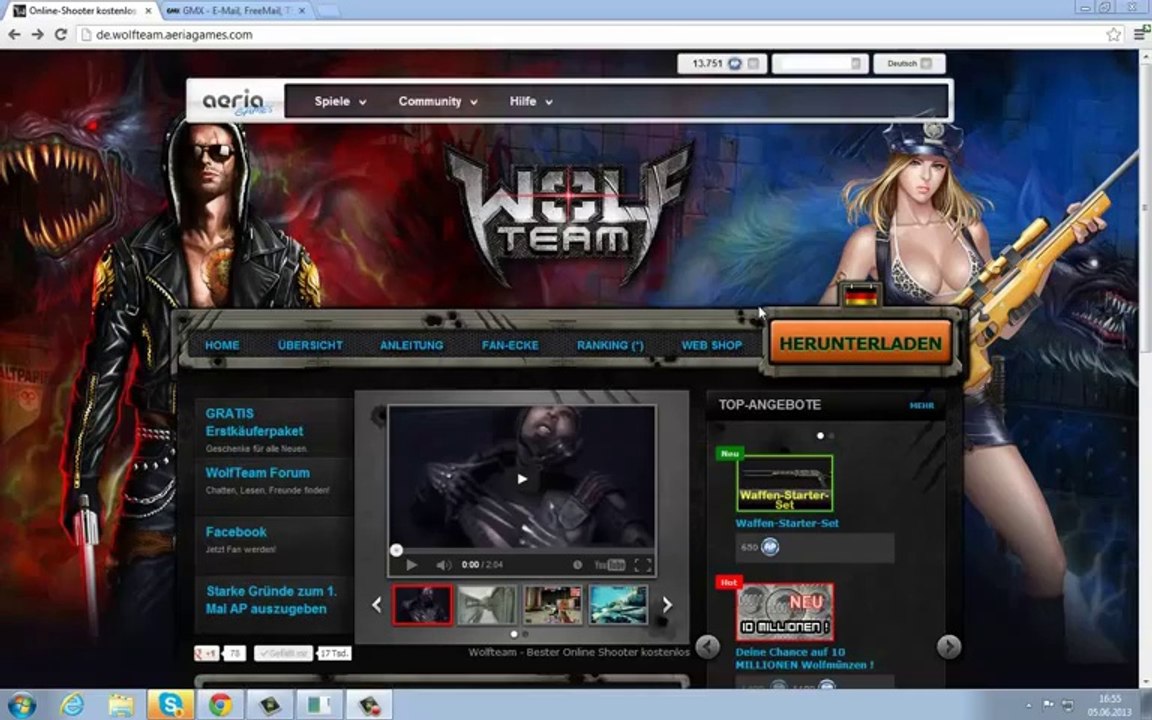1152x720 pixels.
Task: Open Windows Explorer folder in the taskbar
Action: tap(121, 705)
